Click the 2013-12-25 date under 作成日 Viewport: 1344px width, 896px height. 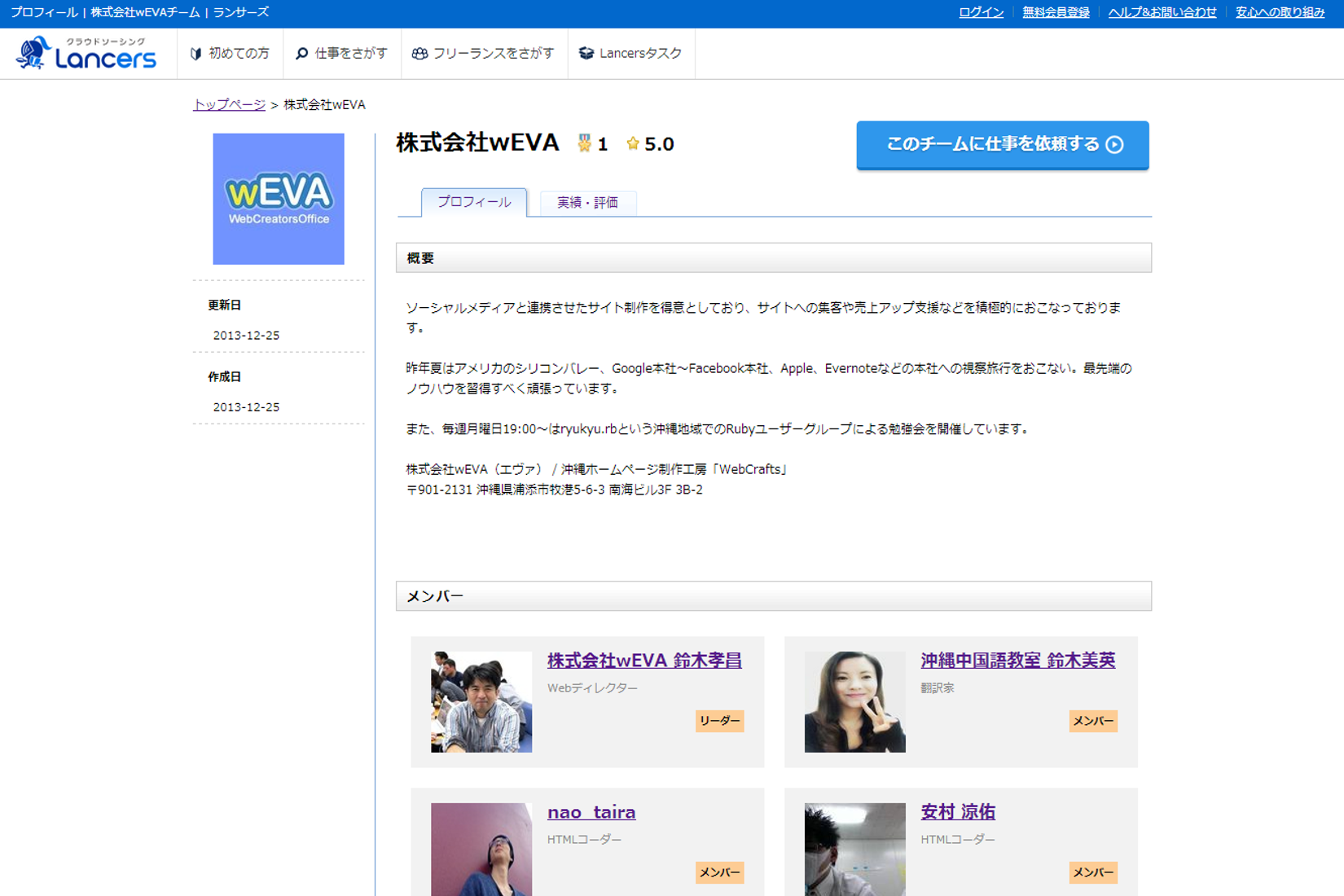[246, 407]
